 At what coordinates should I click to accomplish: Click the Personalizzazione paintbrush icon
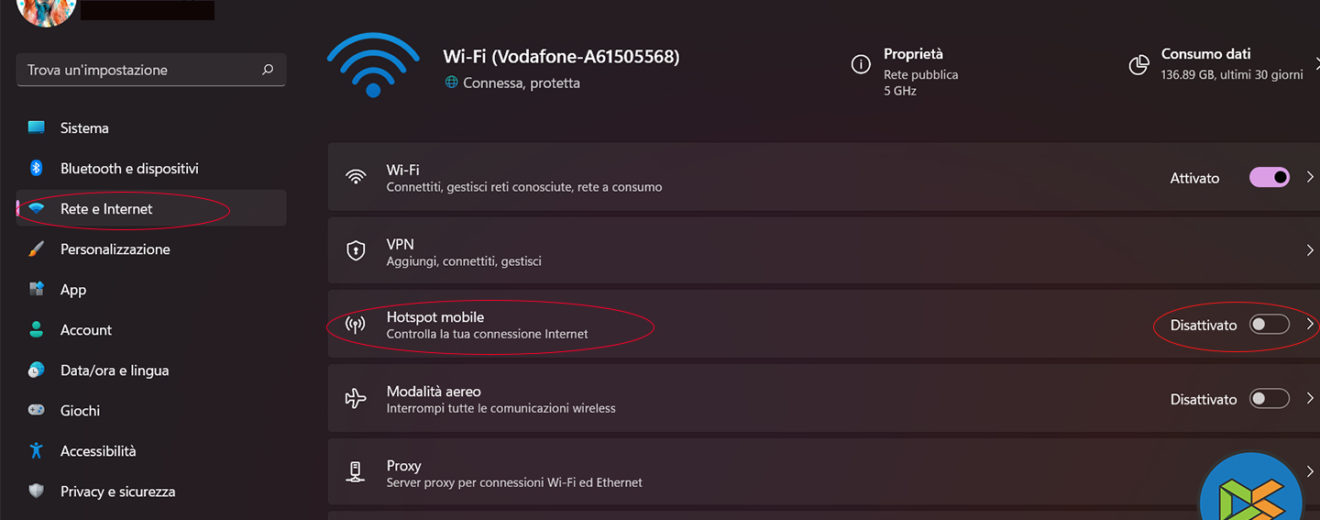point(37,249)
